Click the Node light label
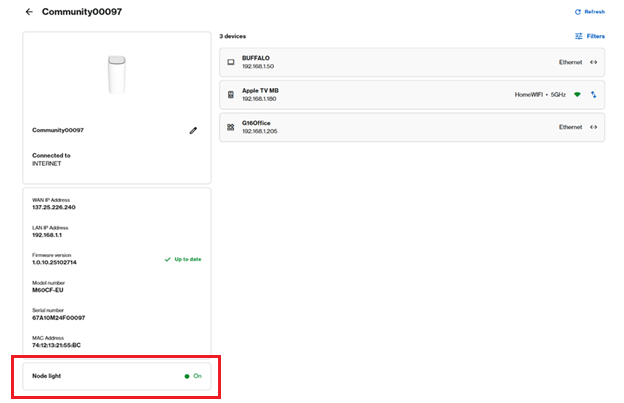Viewport: 624px width, 403px height. [47, 376]
